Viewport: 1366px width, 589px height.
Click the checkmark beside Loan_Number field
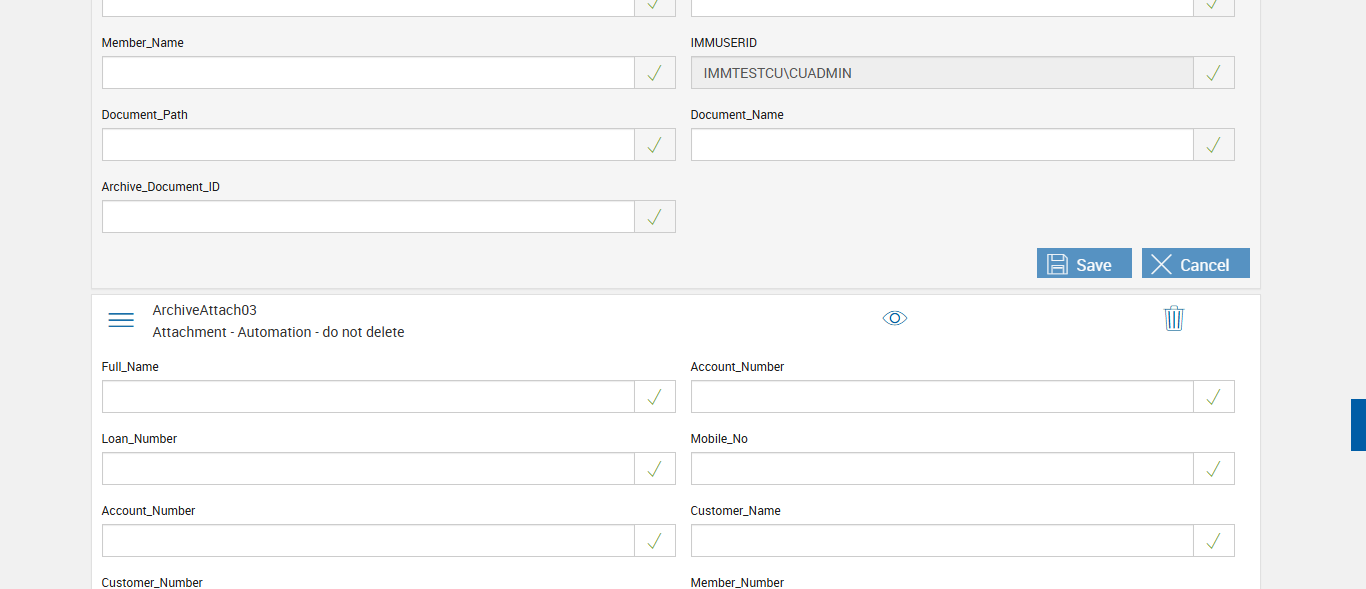pos(654,469)
